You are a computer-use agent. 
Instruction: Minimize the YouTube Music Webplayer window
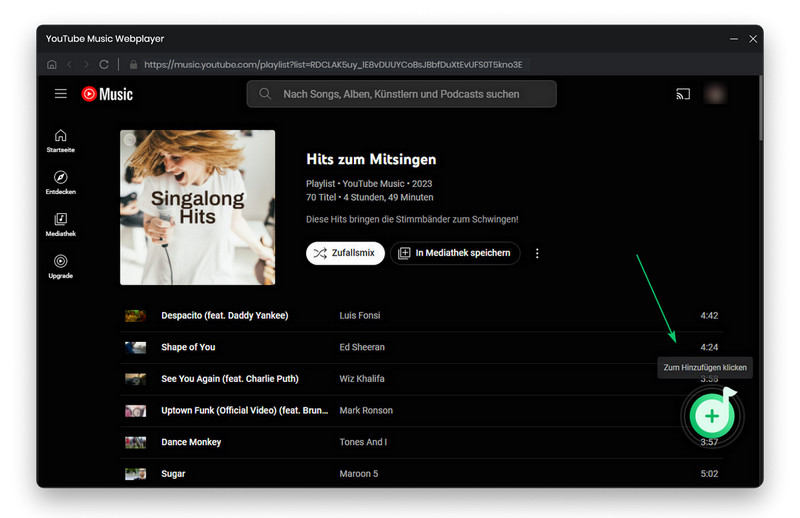[734, 39]
